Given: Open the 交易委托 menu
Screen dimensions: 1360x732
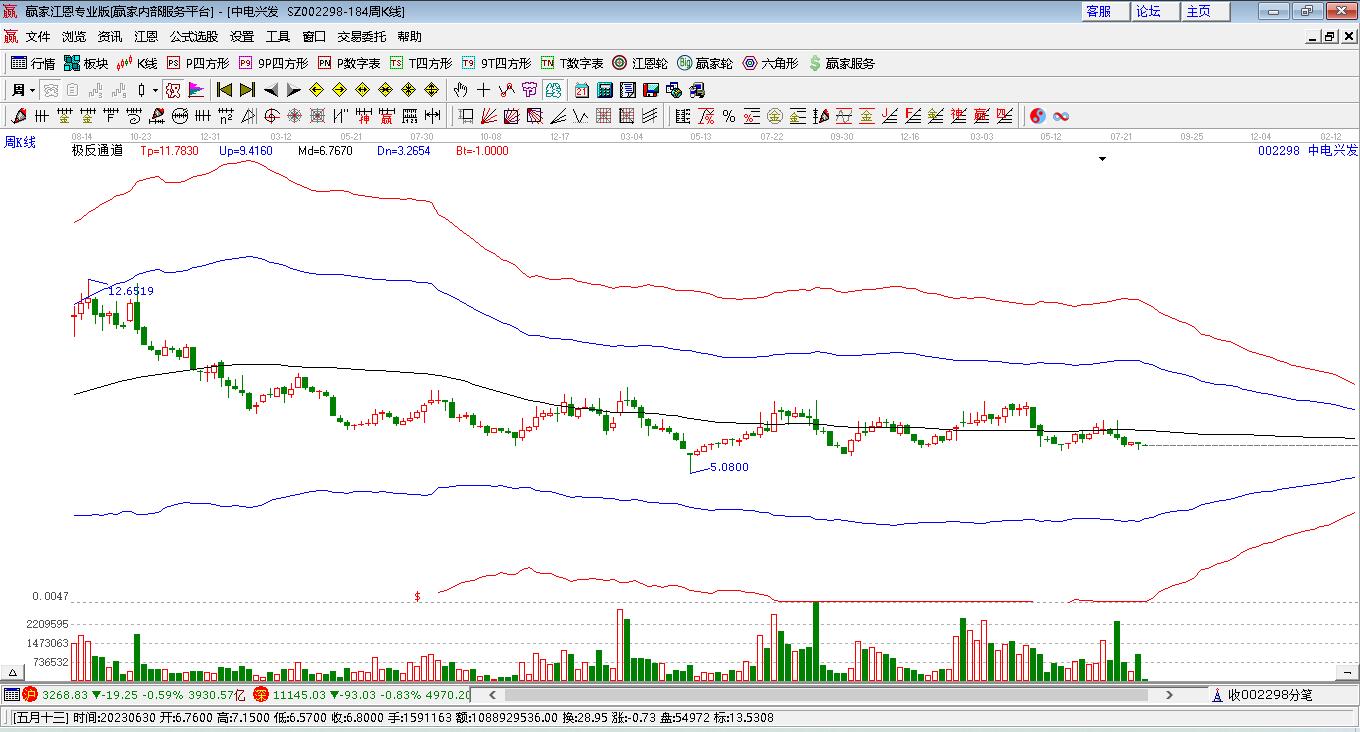Looking at the screenshot, I should pyautogui.click(x=361, y=37).
